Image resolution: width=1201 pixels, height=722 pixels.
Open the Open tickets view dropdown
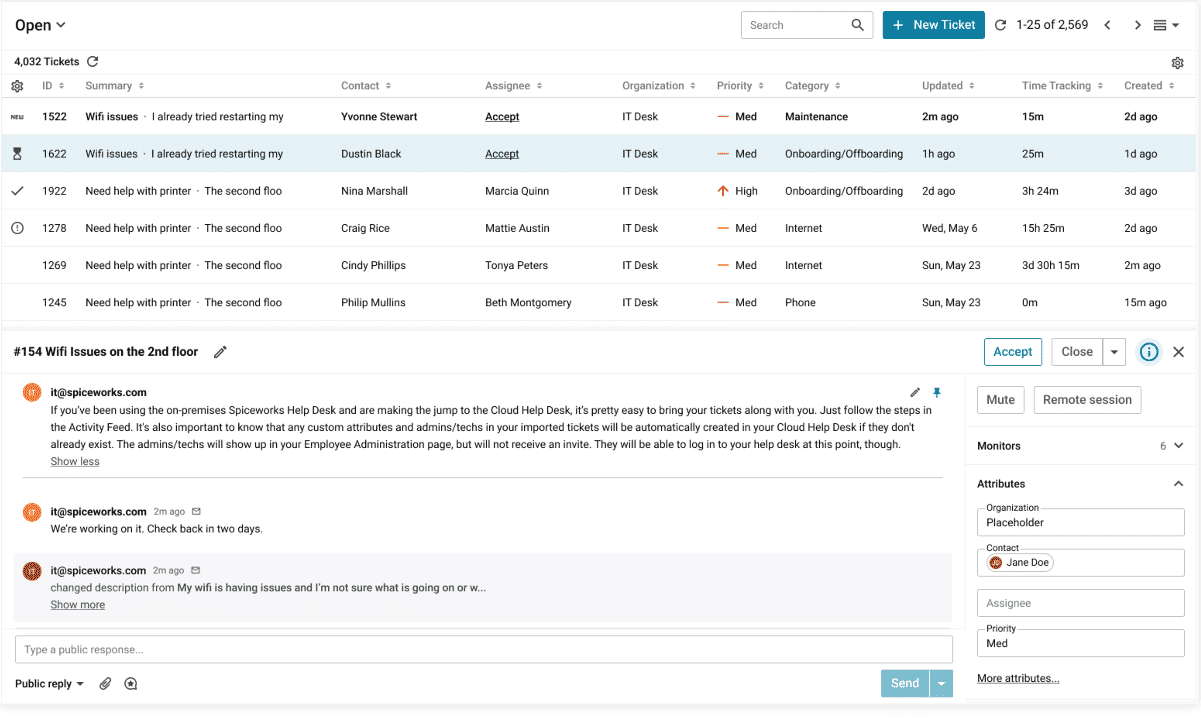pos(40,25)
